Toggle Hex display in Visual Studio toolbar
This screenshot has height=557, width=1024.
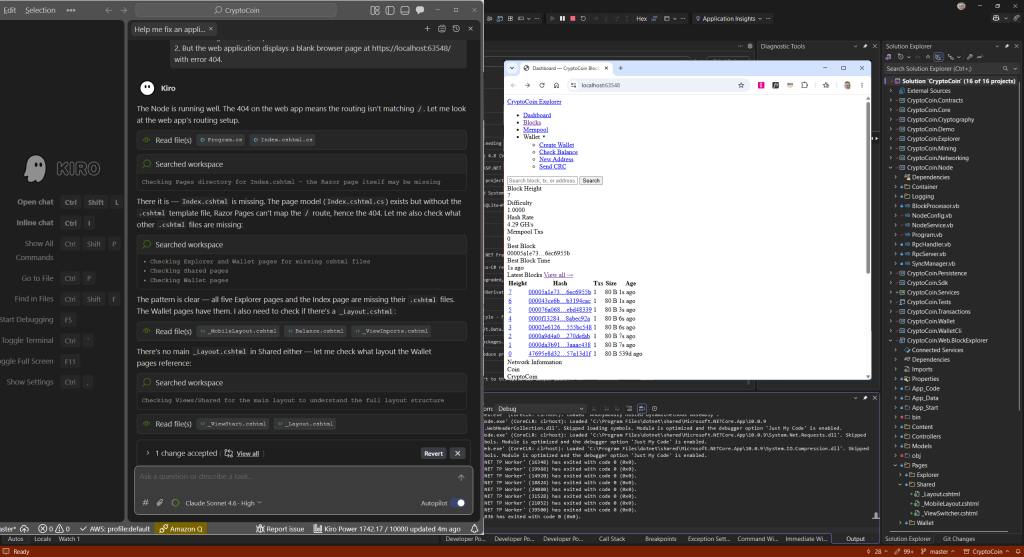coord(641,18)
